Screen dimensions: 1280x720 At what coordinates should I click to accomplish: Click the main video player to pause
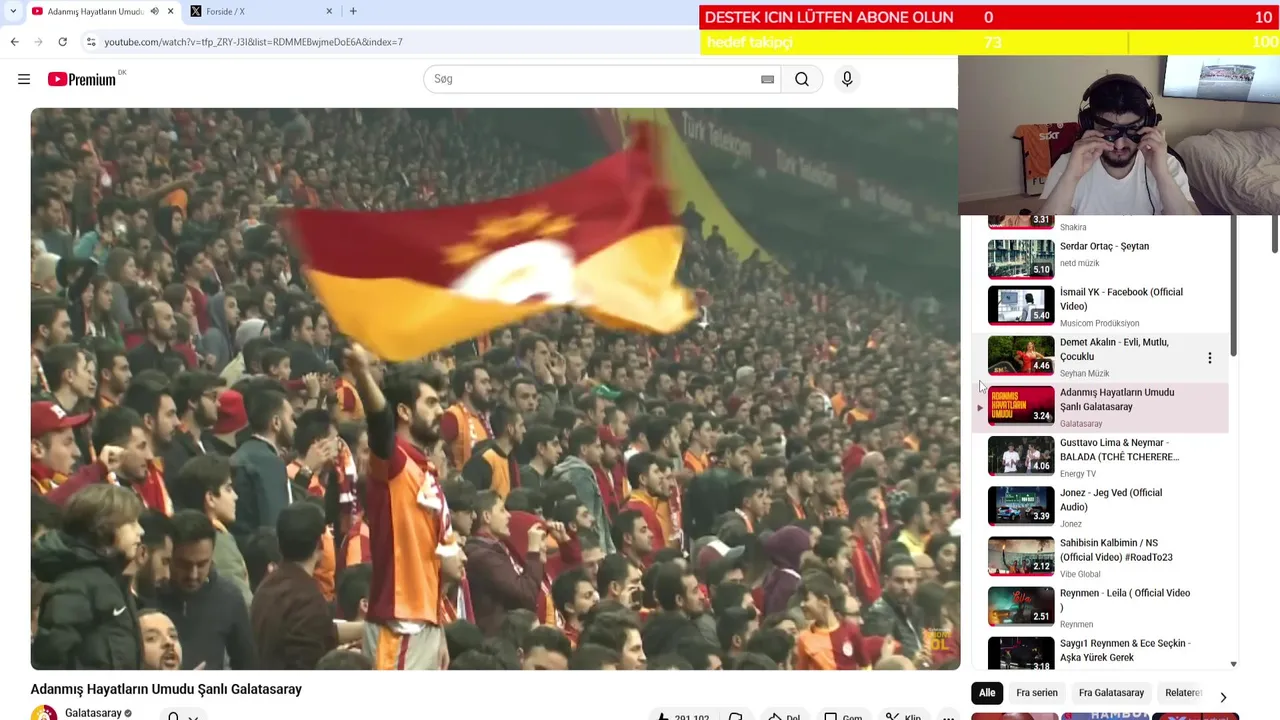tap(495, 388)
